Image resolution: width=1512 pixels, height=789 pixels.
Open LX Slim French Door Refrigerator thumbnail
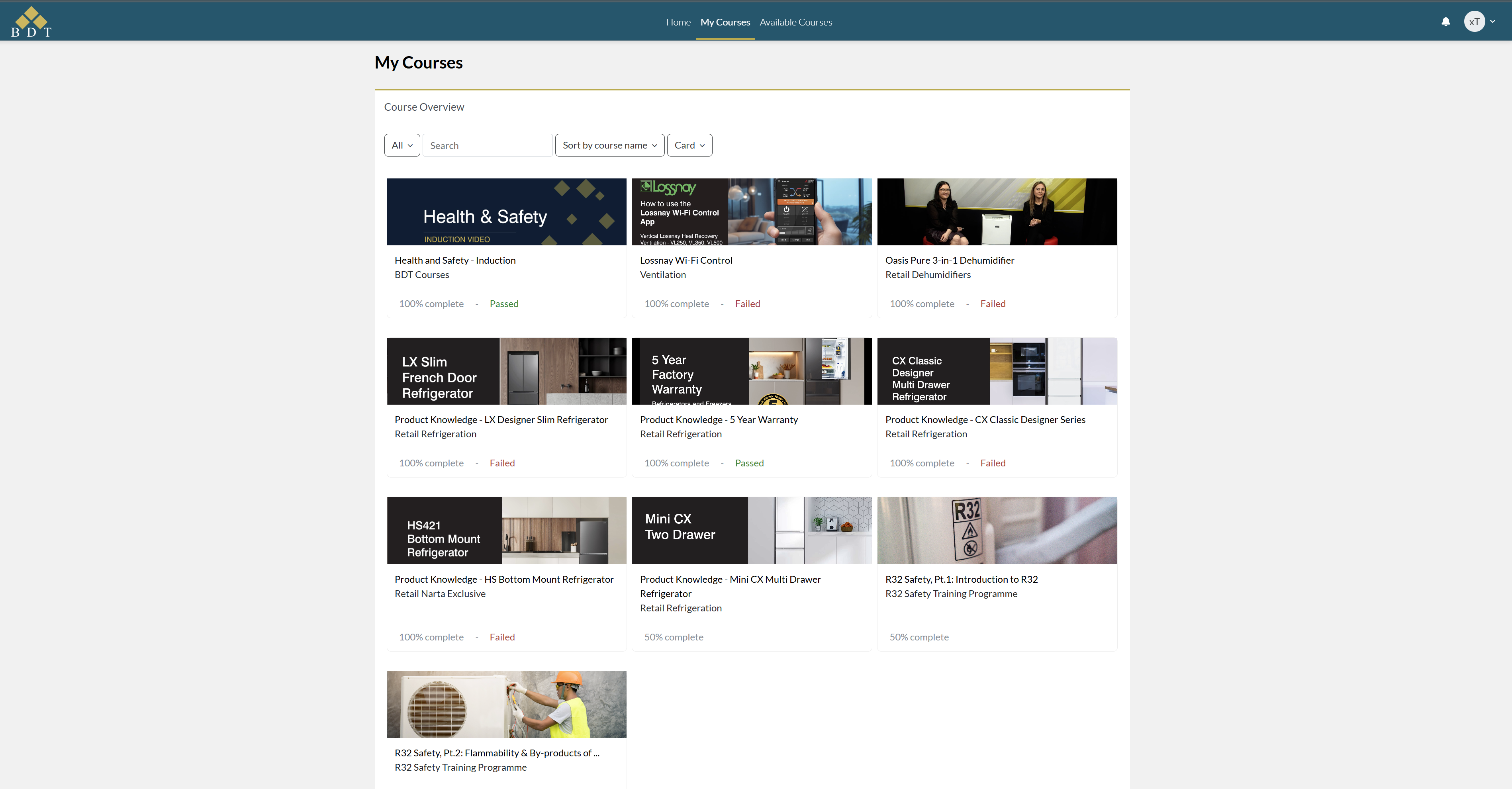tap(507, 371)
